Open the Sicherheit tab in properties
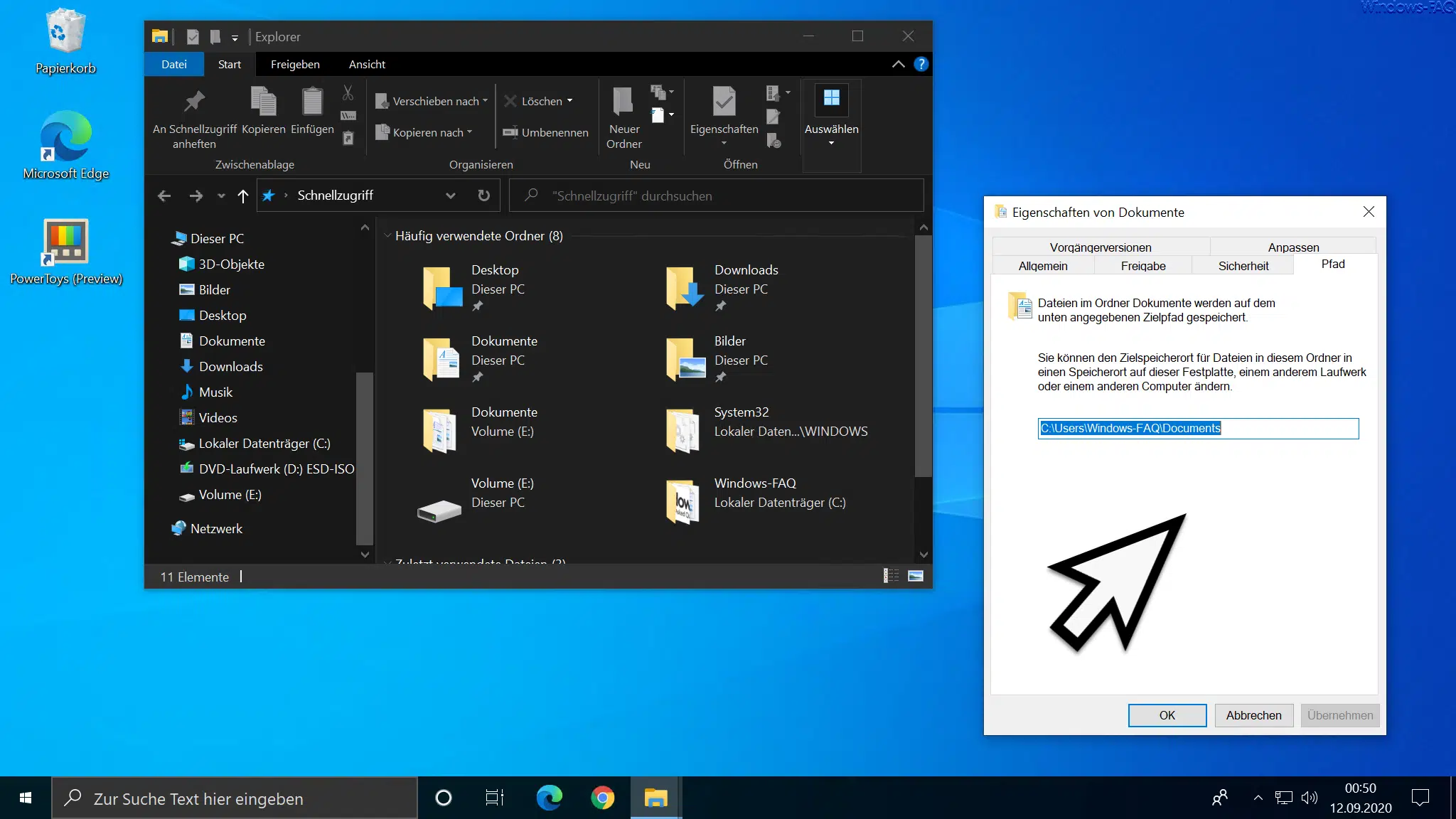The height and width of the screenshot is (819, 1456). (1243, 266)
